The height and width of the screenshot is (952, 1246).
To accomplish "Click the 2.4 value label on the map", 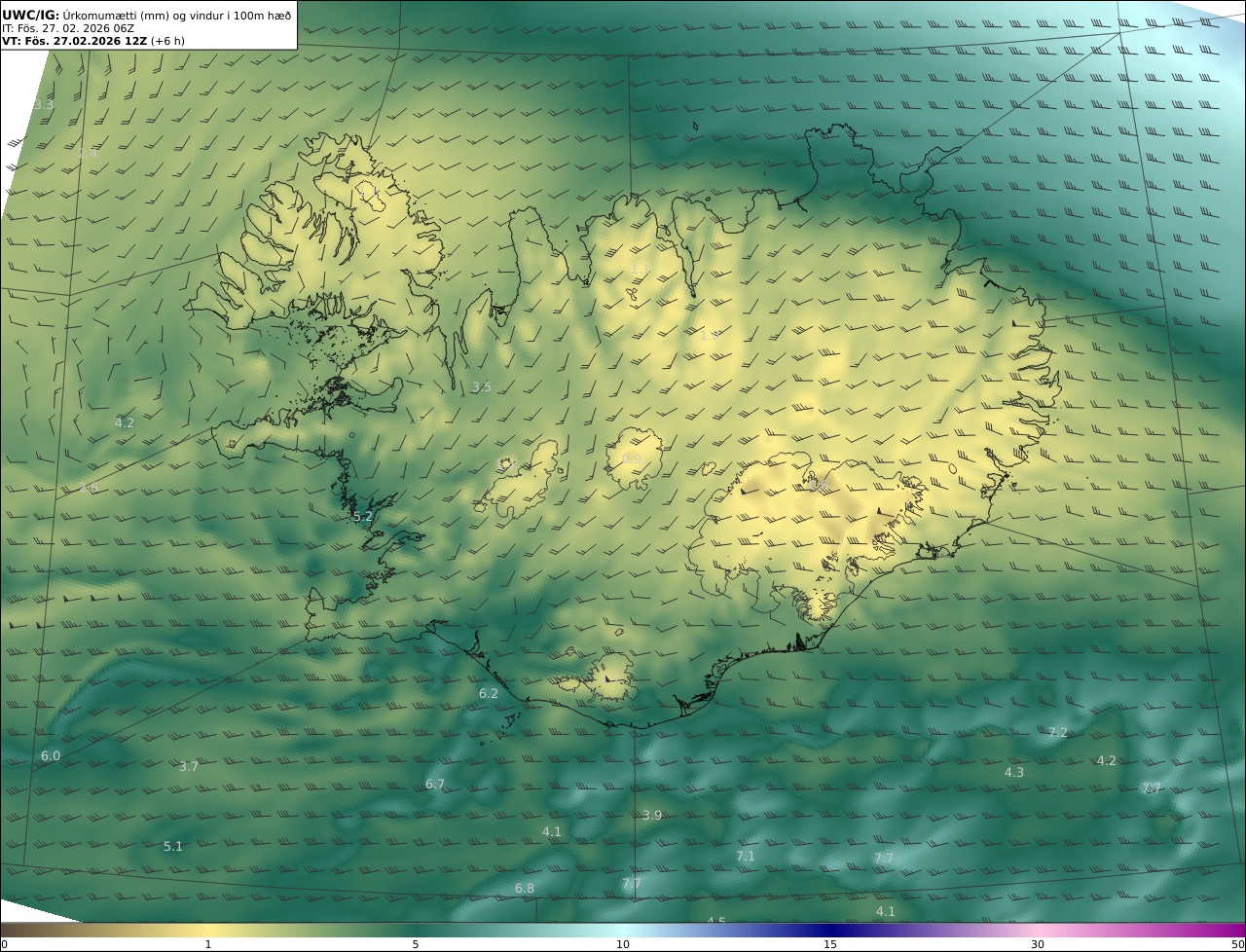I will pyautogui.click(x=88, y=153).
